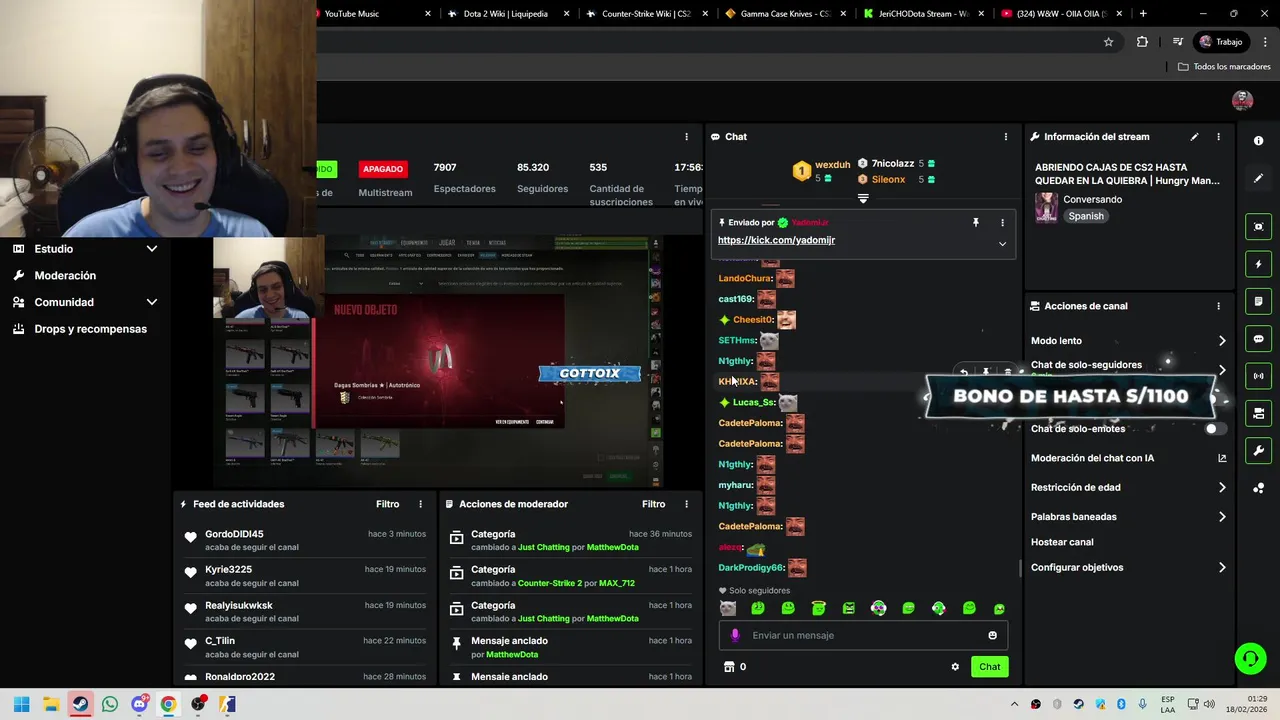
Task: Open pinned message three-dot options
Action: click(x=1002, y=223)
